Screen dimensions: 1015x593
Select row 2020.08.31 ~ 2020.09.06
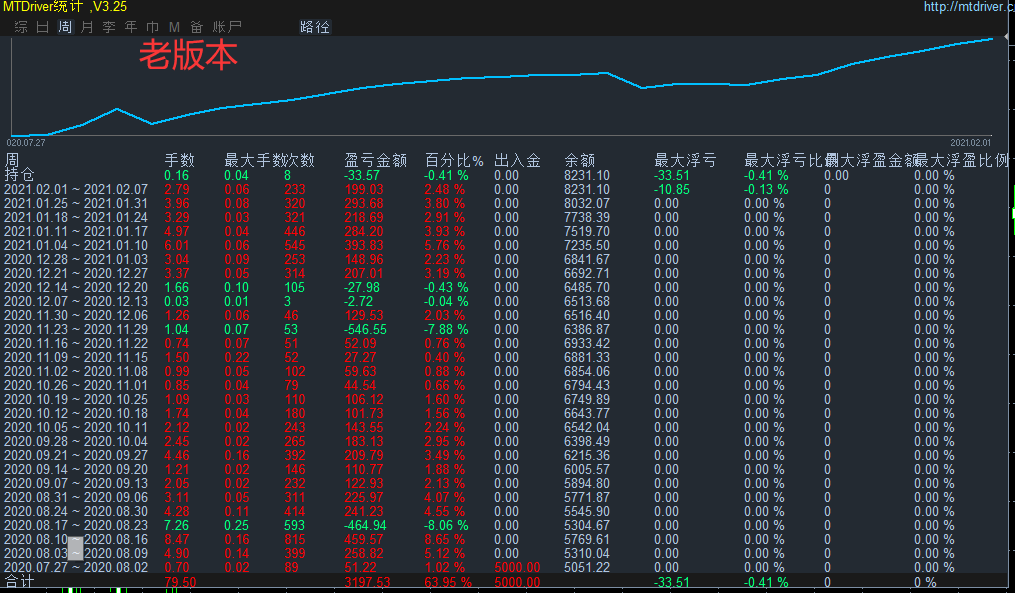(x=76, y=497)
